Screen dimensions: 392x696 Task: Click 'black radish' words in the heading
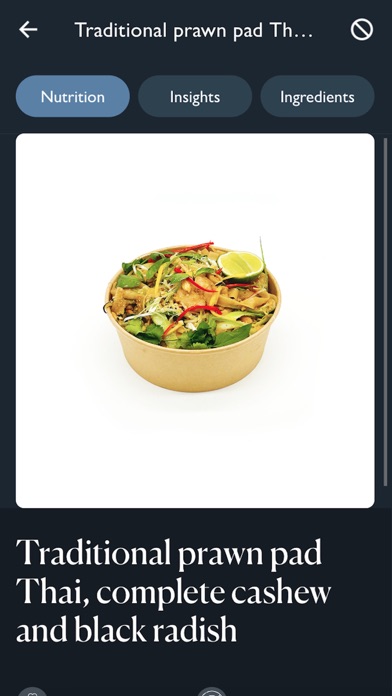tap(155, 629)
